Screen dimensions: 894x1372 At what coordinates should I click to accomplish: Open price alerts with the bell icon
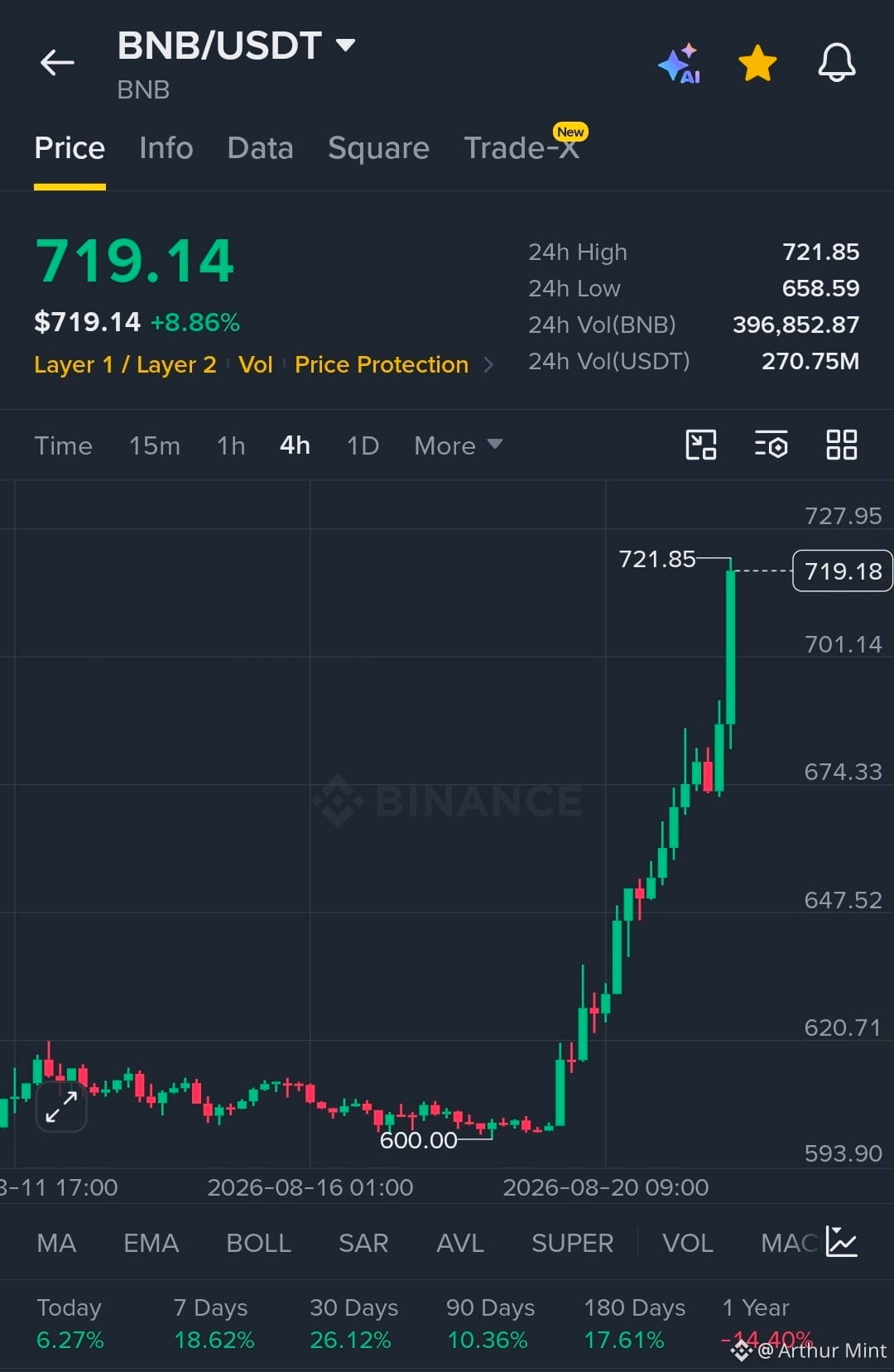click(x=837, y=62)
